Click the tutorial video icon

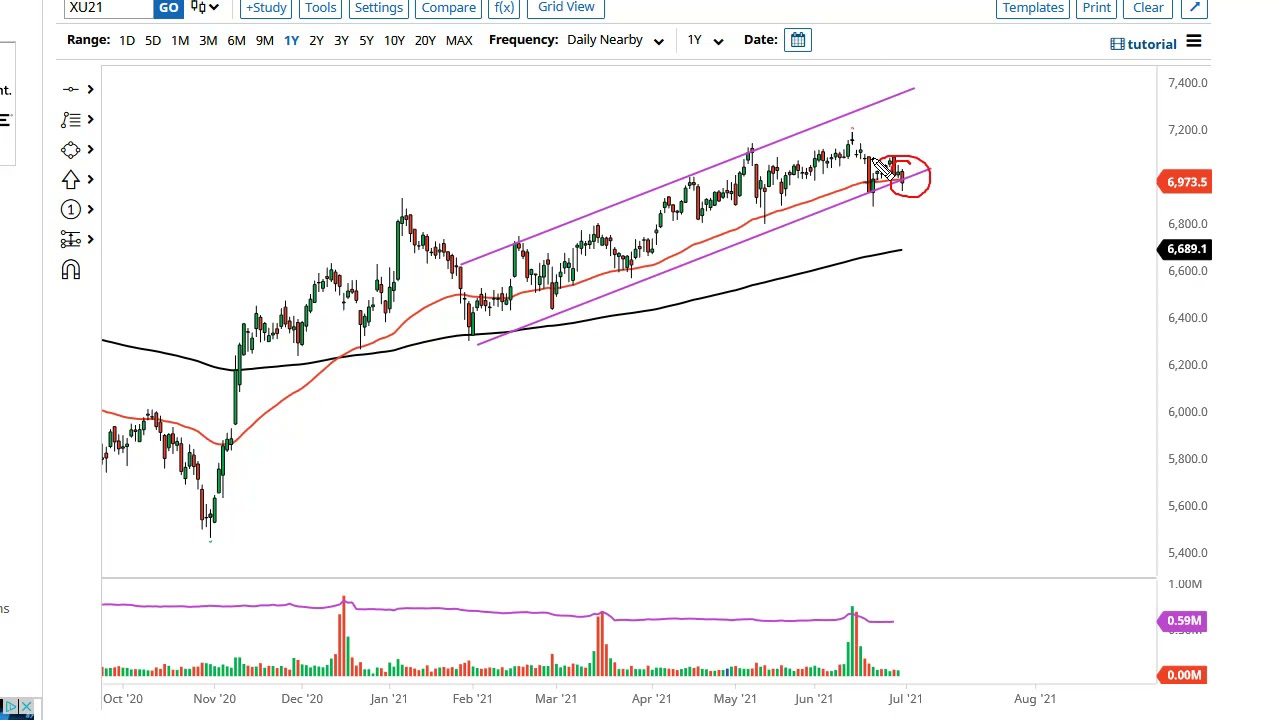[1117, 44]
